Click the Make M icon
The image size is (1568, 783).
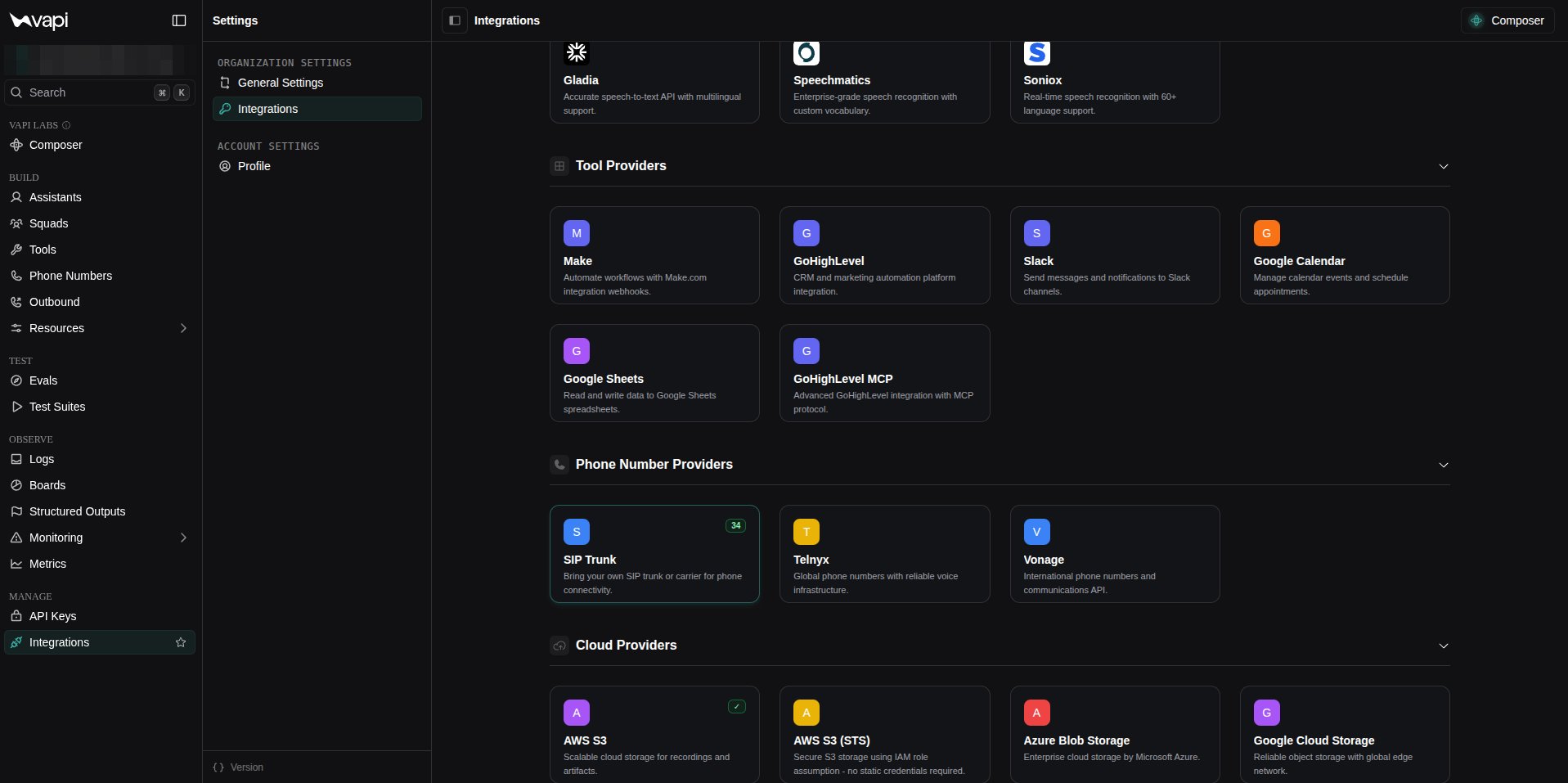[x=577, y=233]
